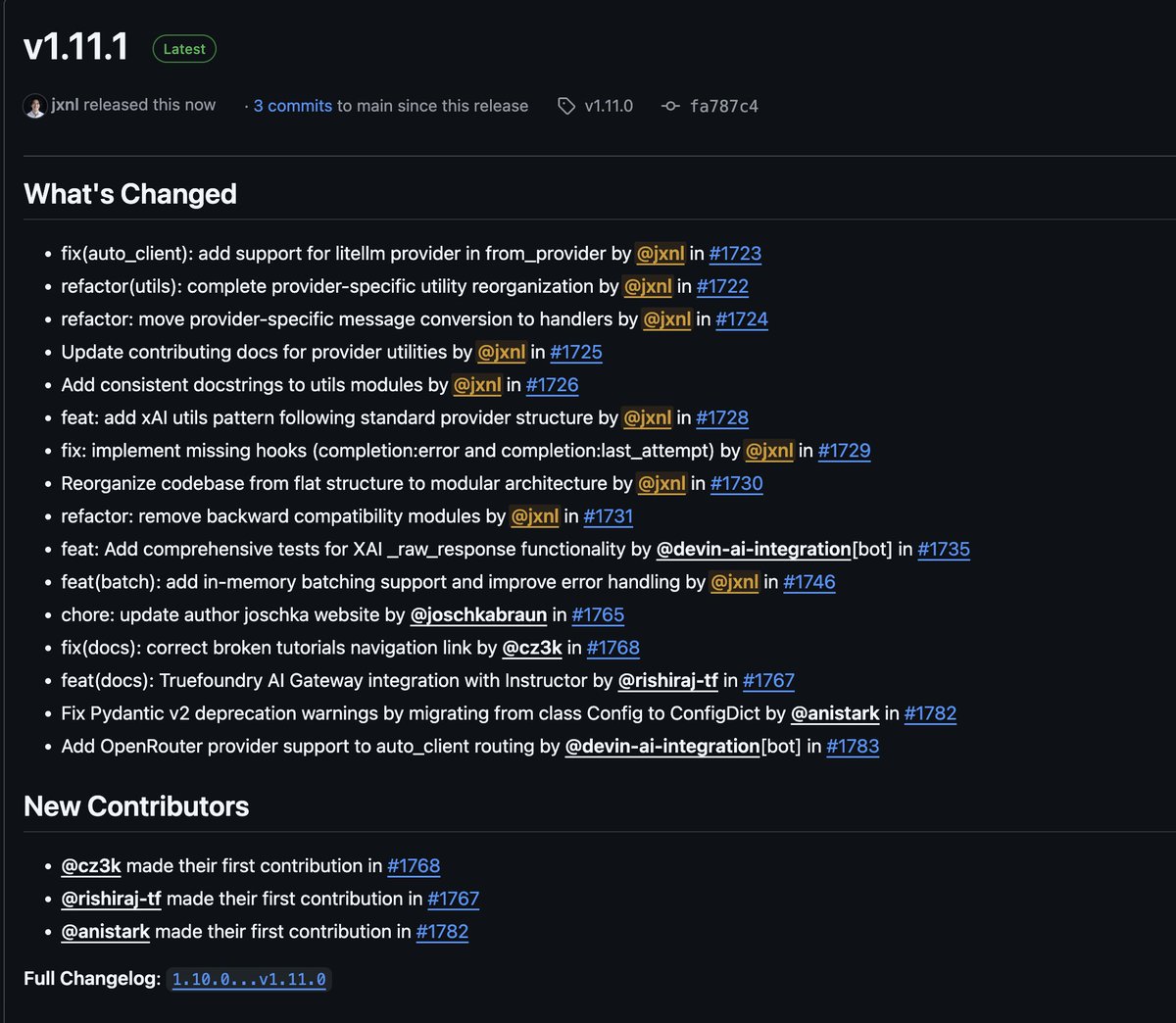Open pull request #1729 about missing hooks
1176x1023 pixels.
click(844, 451)
